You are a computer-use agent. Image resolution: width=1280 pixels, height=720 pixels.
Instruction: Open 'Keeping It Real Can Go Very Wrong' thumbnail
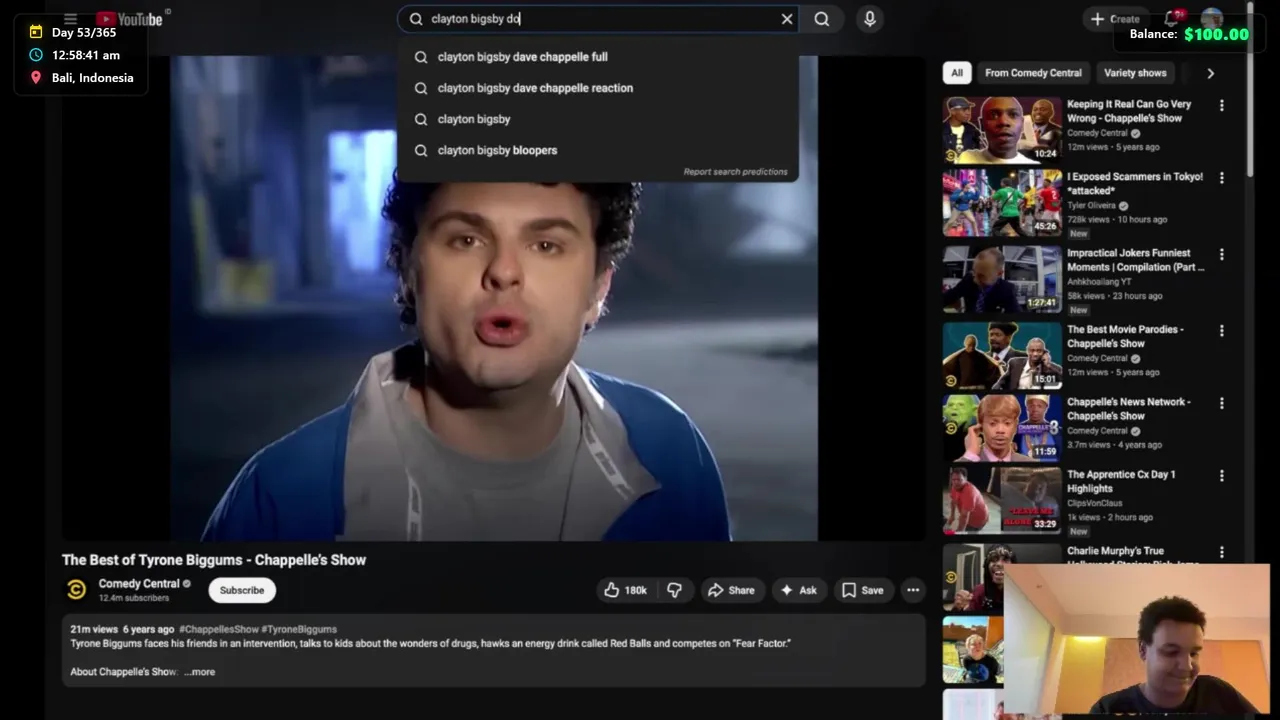pyautogui.click(x=1002, y=129)
